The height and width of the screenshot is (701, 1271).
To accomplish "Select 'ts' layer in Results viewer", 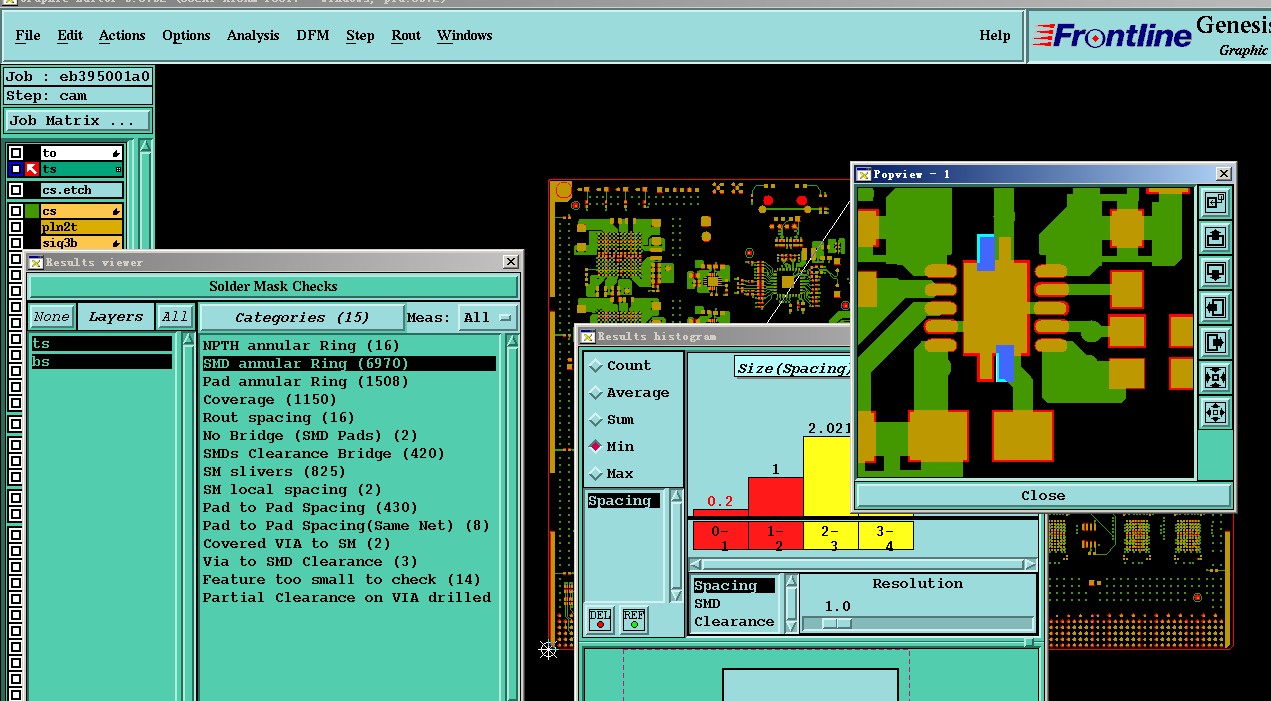I will pos(100,344).
